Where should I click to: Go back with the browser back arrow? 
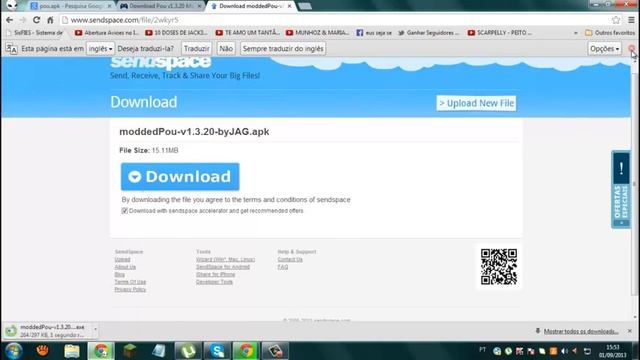coord(9,20)
